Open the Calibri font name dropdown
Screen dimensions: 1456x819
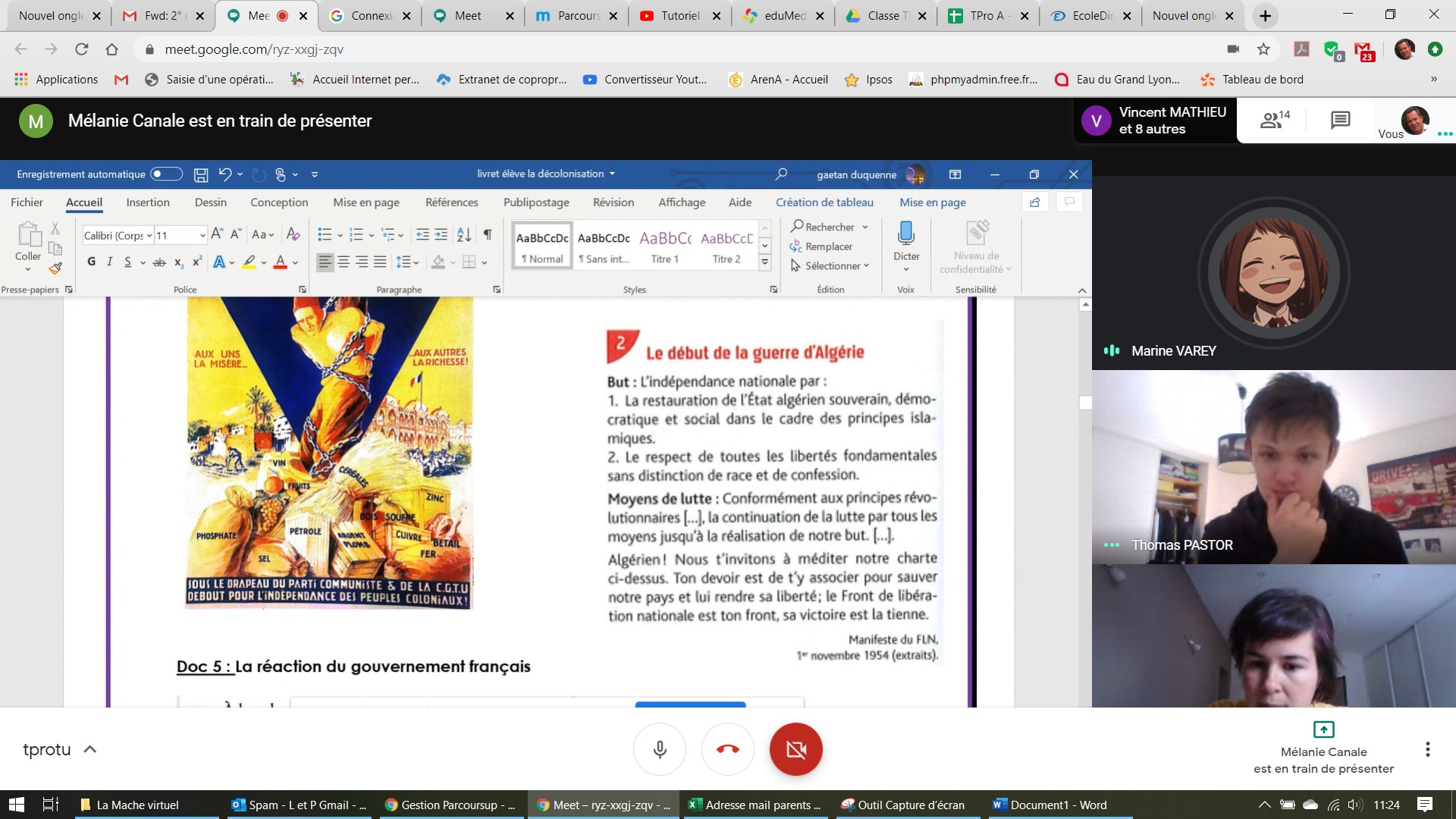[x=149, y=236]
